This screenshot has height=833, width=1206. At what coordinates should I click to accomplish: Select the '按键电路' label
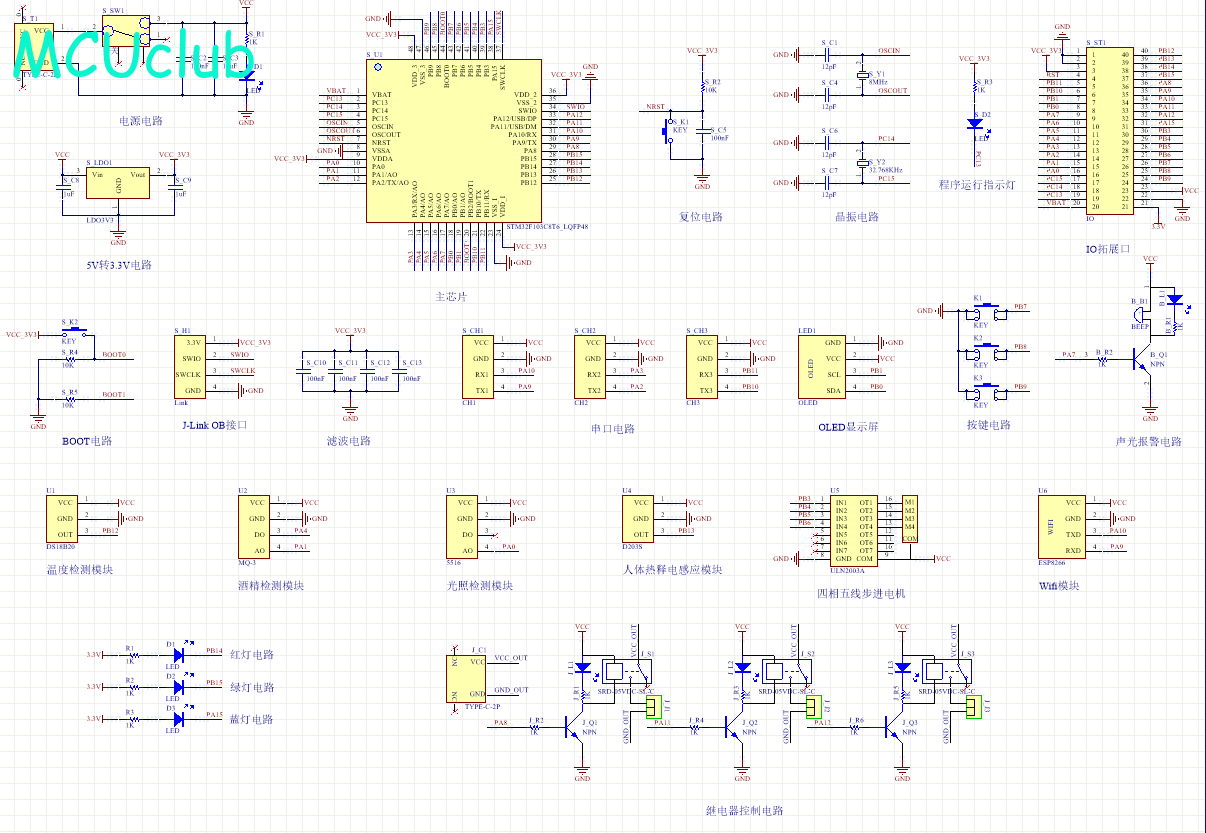coord(989,425)
